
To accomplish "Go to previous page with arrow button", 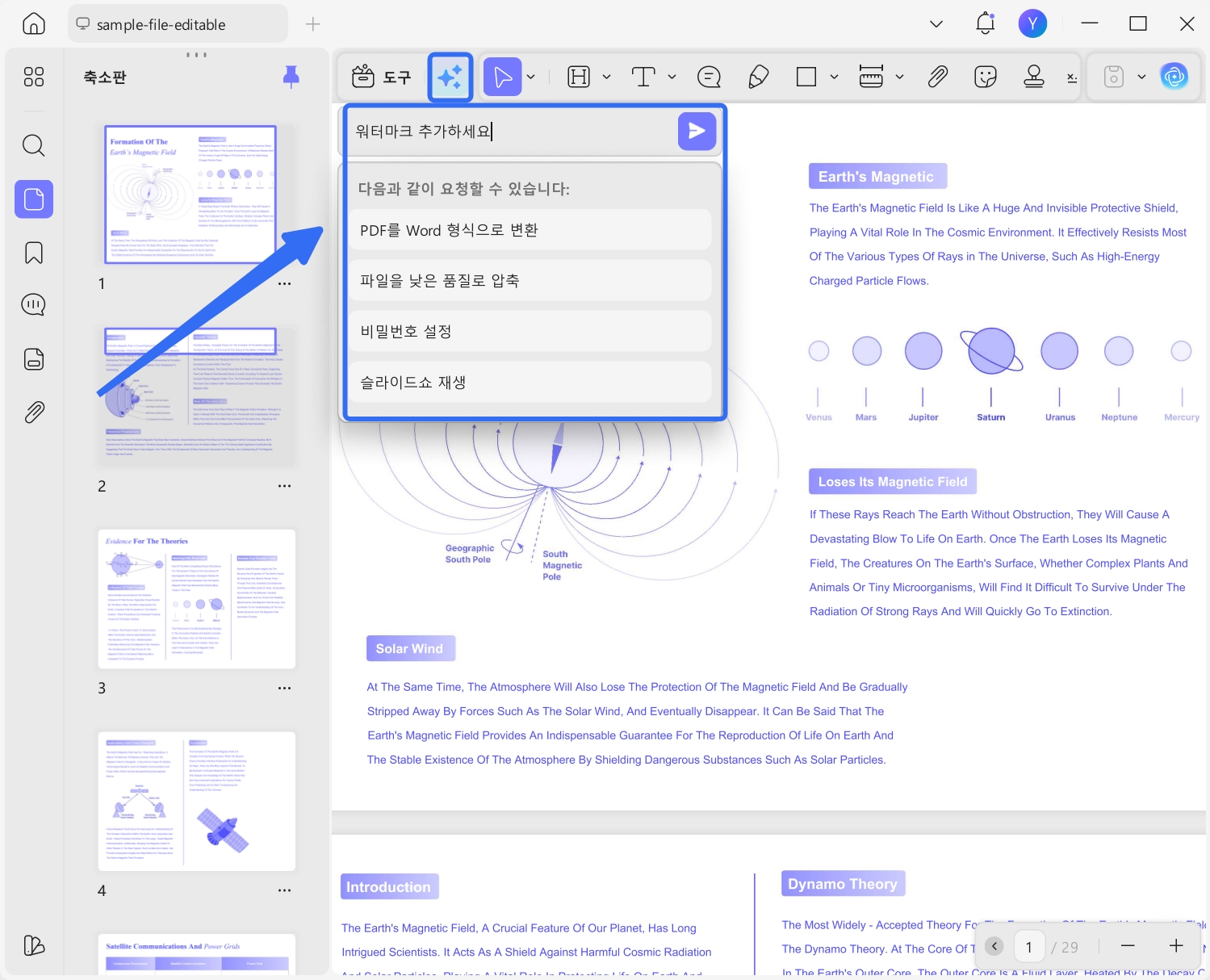I will (994, 946).
